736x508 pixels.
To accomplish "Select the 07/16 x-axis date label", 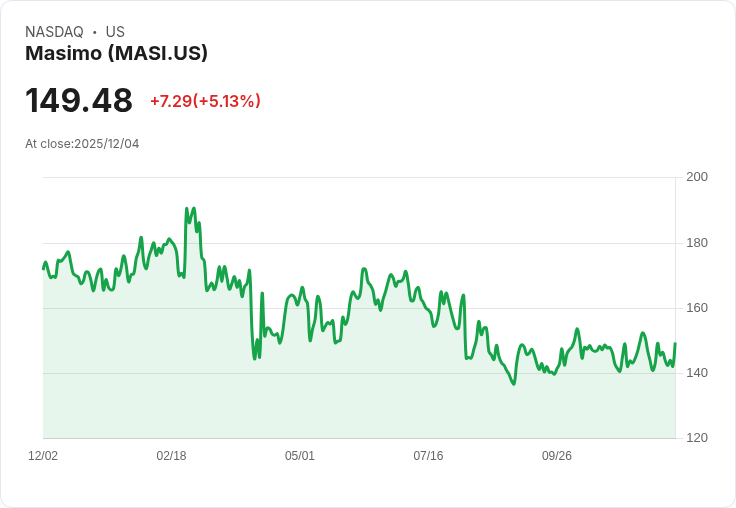I will 428,456.
